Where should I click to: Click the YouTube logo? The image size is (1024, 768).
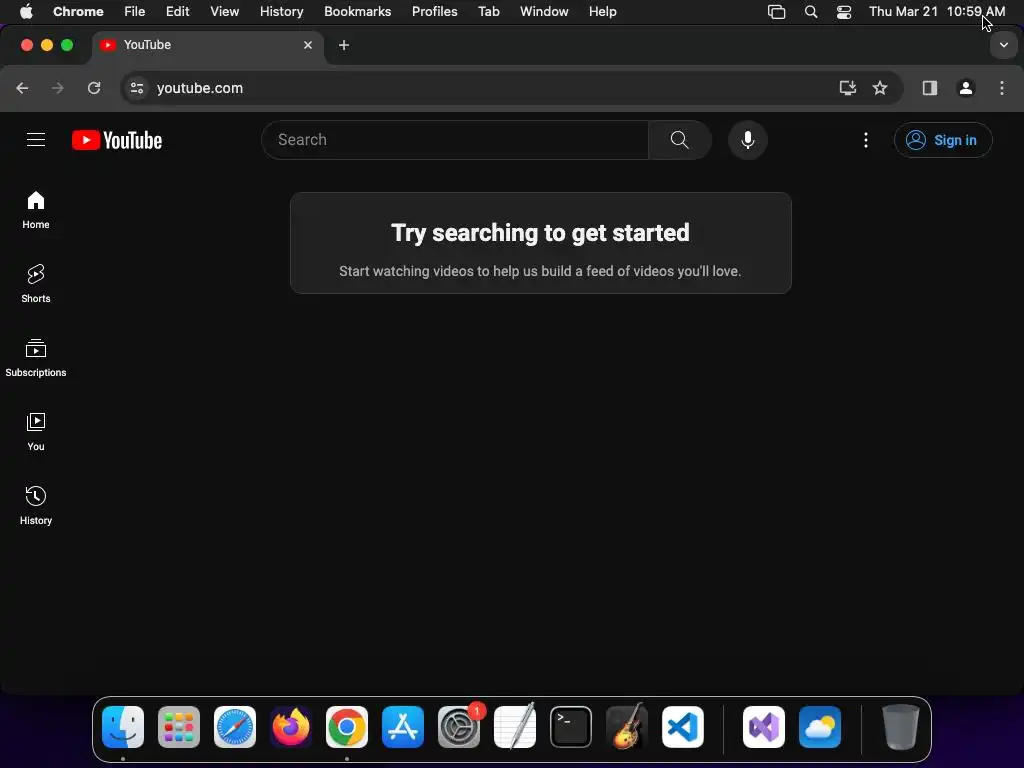(117, 140)
